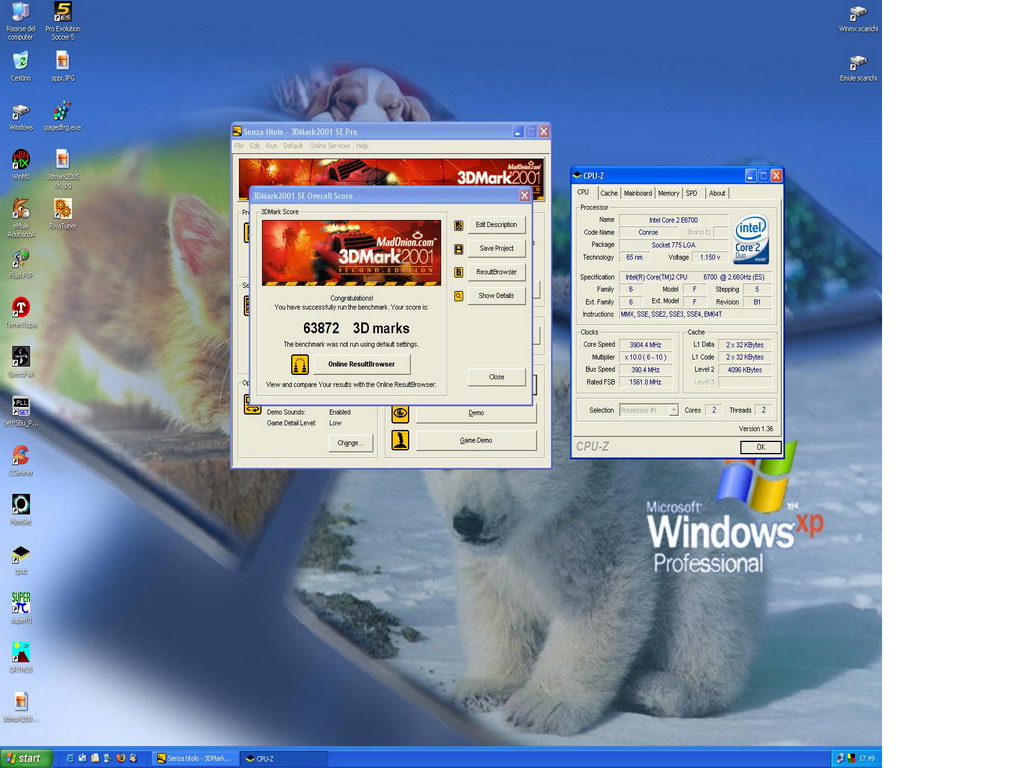Screen dimensions: 1024x768
Task: Switch to Senza titolo - 3DMark taskbar button
Action: tap(194, 758)
